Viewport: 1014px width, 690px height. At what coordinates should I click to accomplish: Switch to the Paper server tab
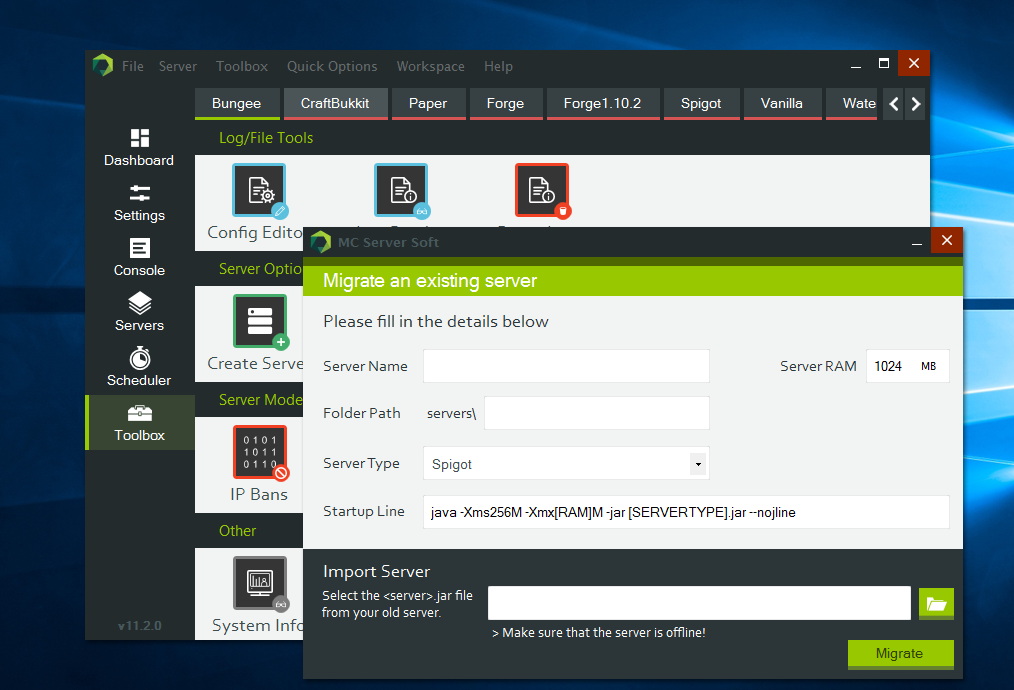click(x=428, y=103)
